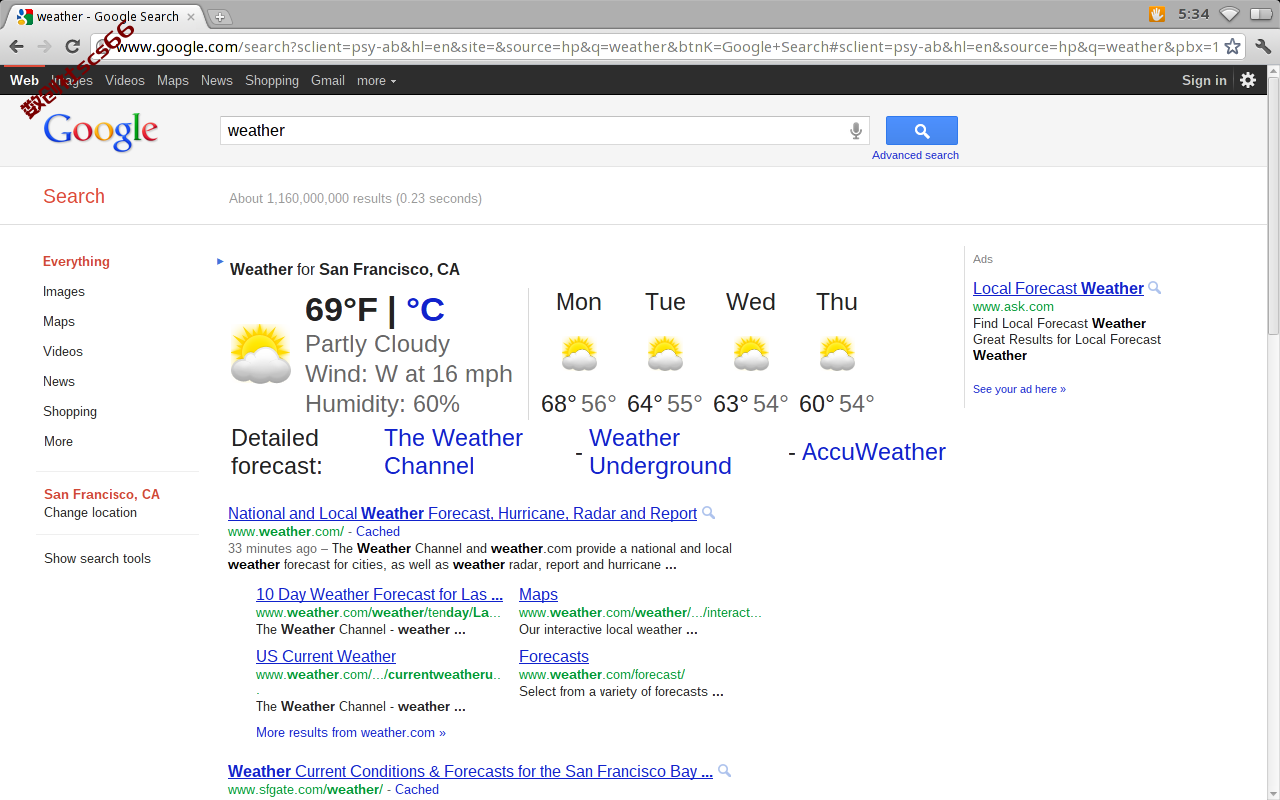Click Tuesday's forecast weather icon

pos(665,353)
